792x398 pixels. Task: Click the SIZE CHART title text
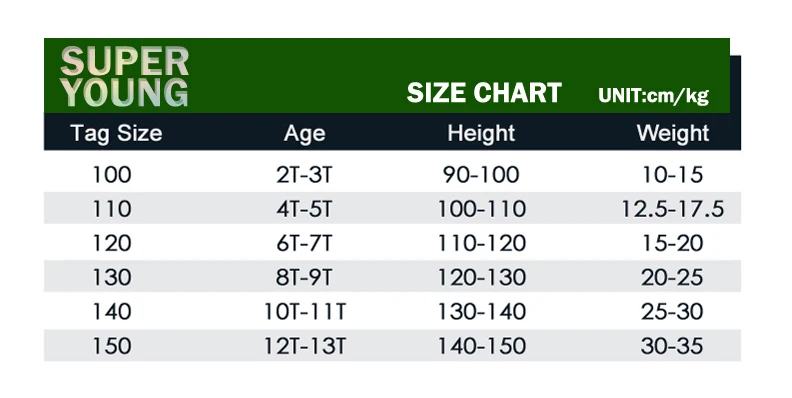tap(484, 93)
